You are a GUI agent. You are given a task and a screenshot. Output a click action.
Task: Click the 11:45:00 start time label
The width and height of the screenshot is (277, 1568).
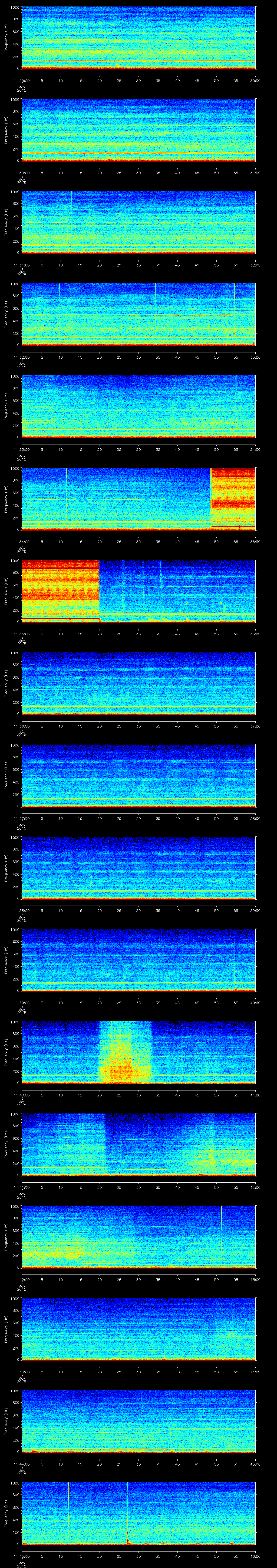pos(21,1556)
